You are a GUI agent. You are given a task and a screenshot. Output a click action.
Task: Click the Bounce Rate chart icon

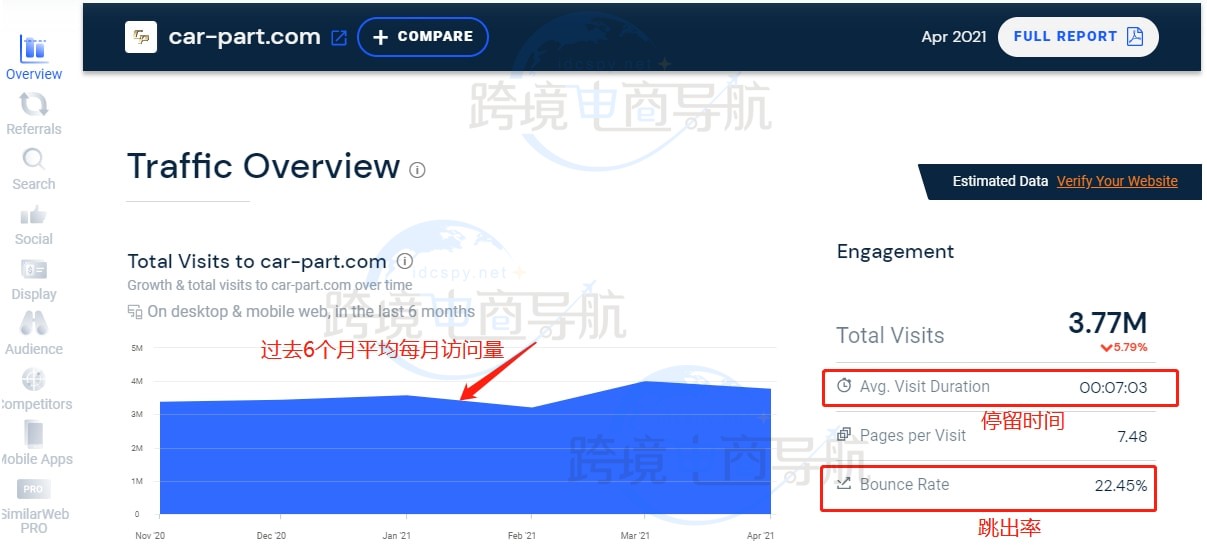click(844, 484)
